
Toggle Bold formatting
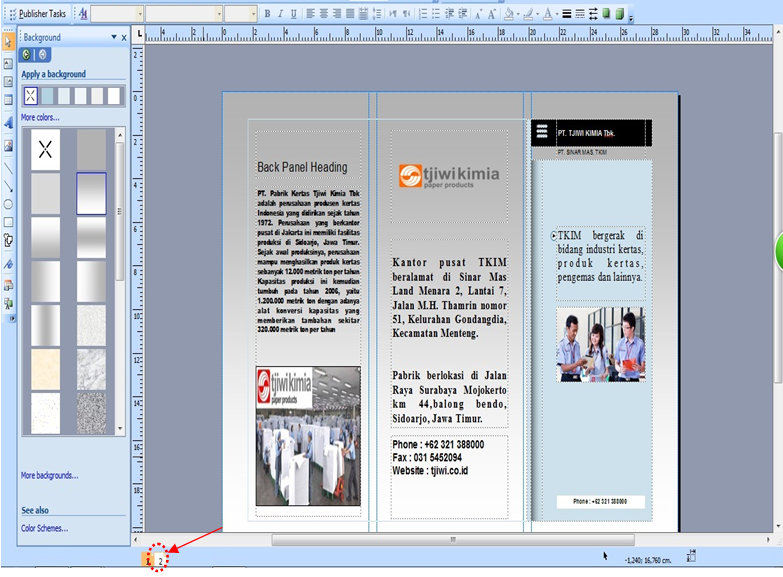tap(267, 14)
